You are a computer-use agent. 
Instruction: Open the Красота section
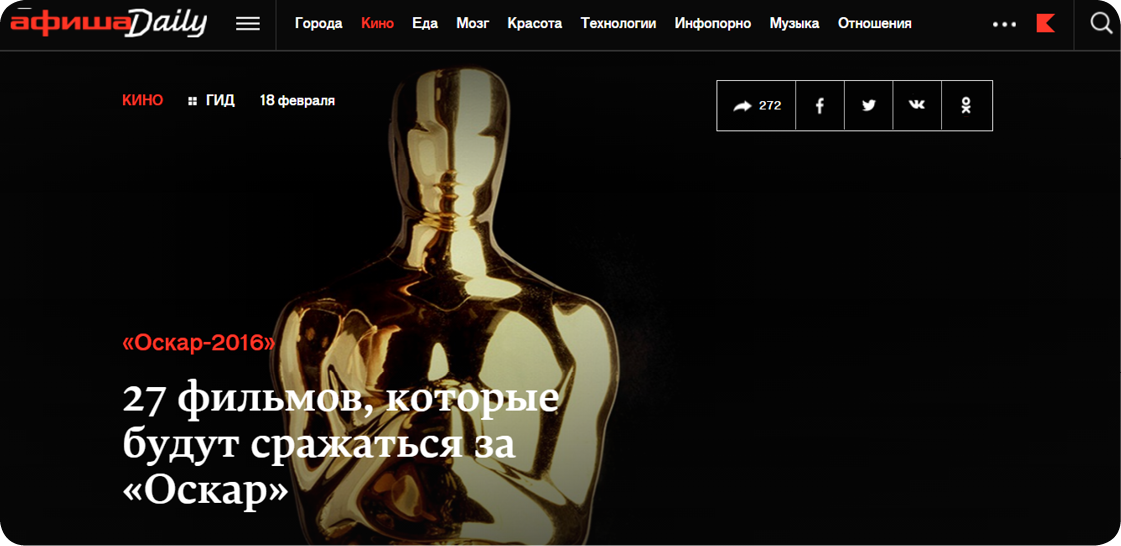coord(534,23)
